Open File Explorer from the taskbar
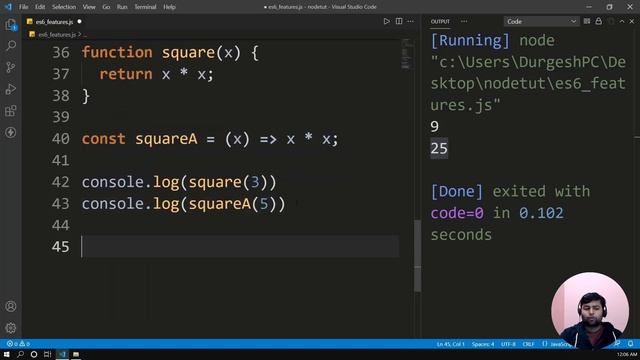640x360 pixels. (76, 354)
